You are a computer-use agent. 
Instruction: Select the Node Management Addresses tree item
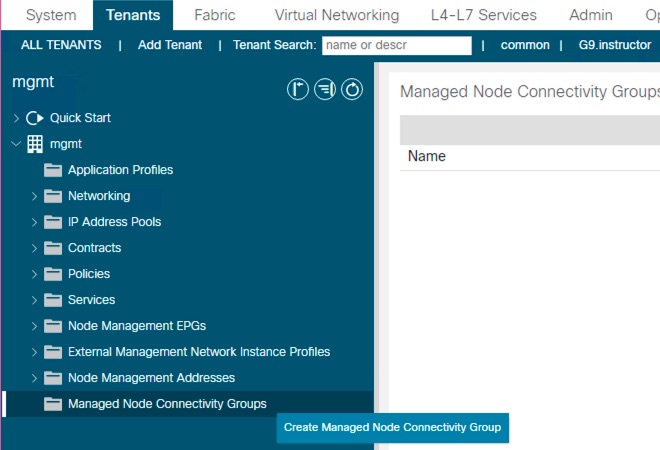[151, 378]
